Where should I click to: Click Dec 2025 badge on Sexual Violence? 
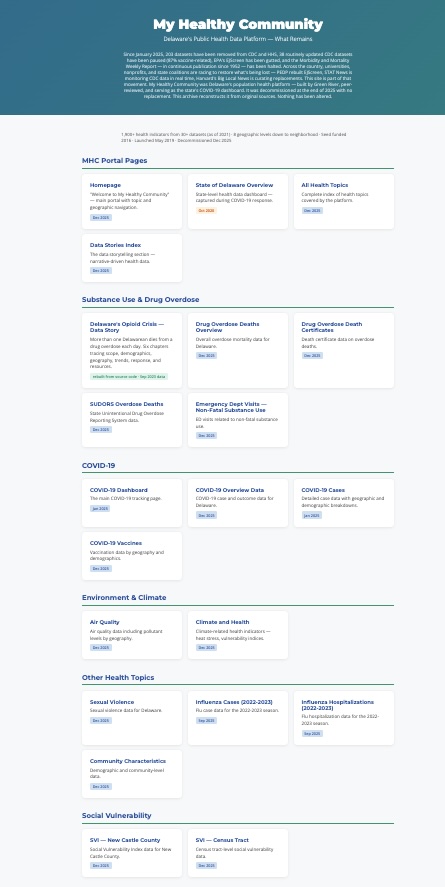click(x=101, y=721)
